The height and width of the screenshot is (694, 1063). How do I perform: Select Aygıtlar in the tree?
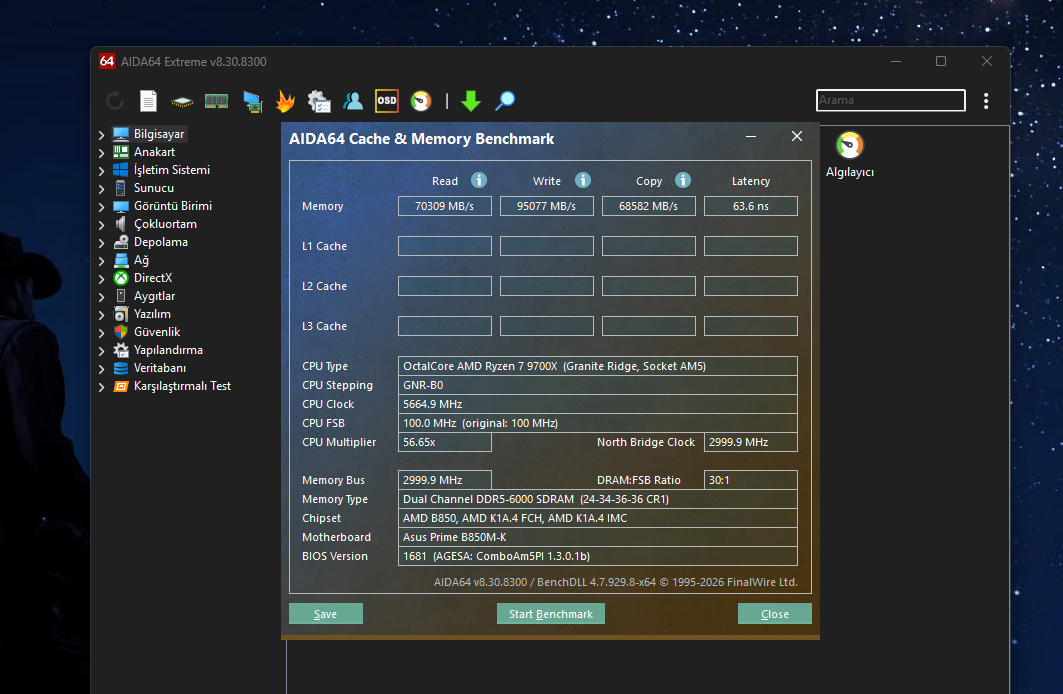[154, 296]
